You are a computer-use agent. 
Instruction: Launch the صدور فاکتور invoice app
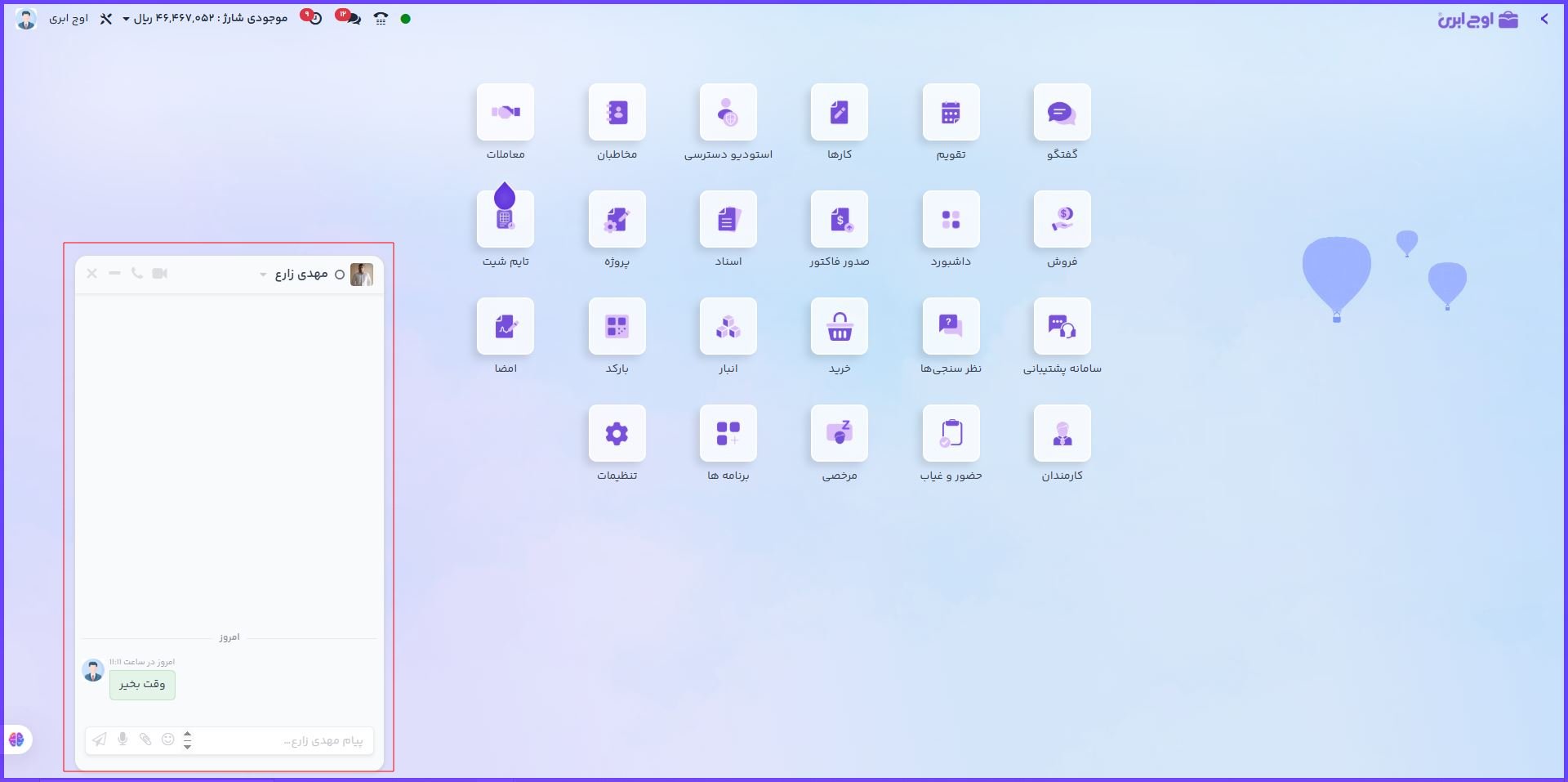[x=839, y=220]
